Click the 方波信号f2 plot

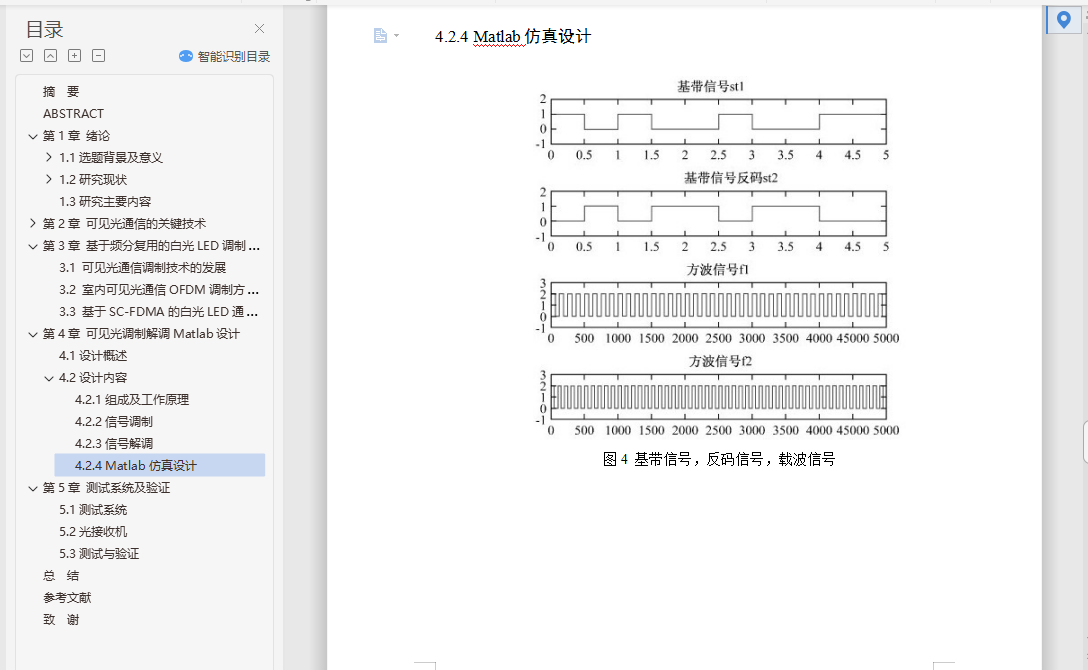pos(719,397)
